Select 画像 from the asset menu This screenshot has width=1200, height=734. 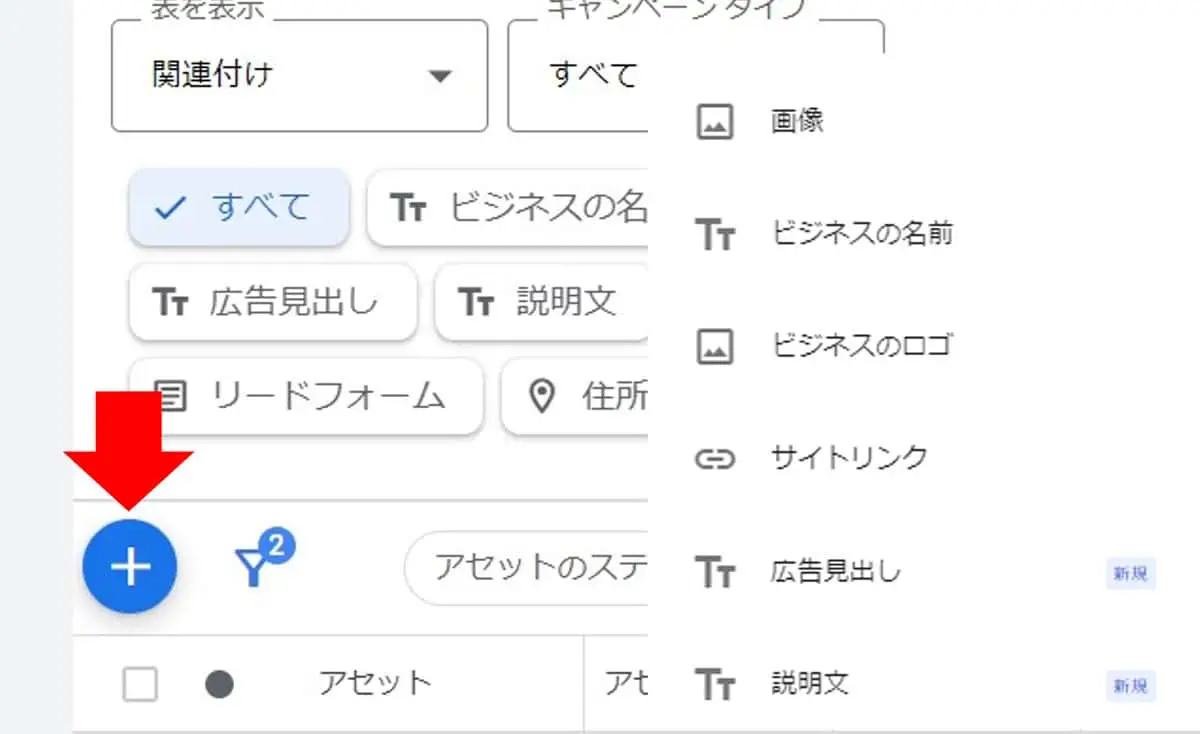coord(797,121)
